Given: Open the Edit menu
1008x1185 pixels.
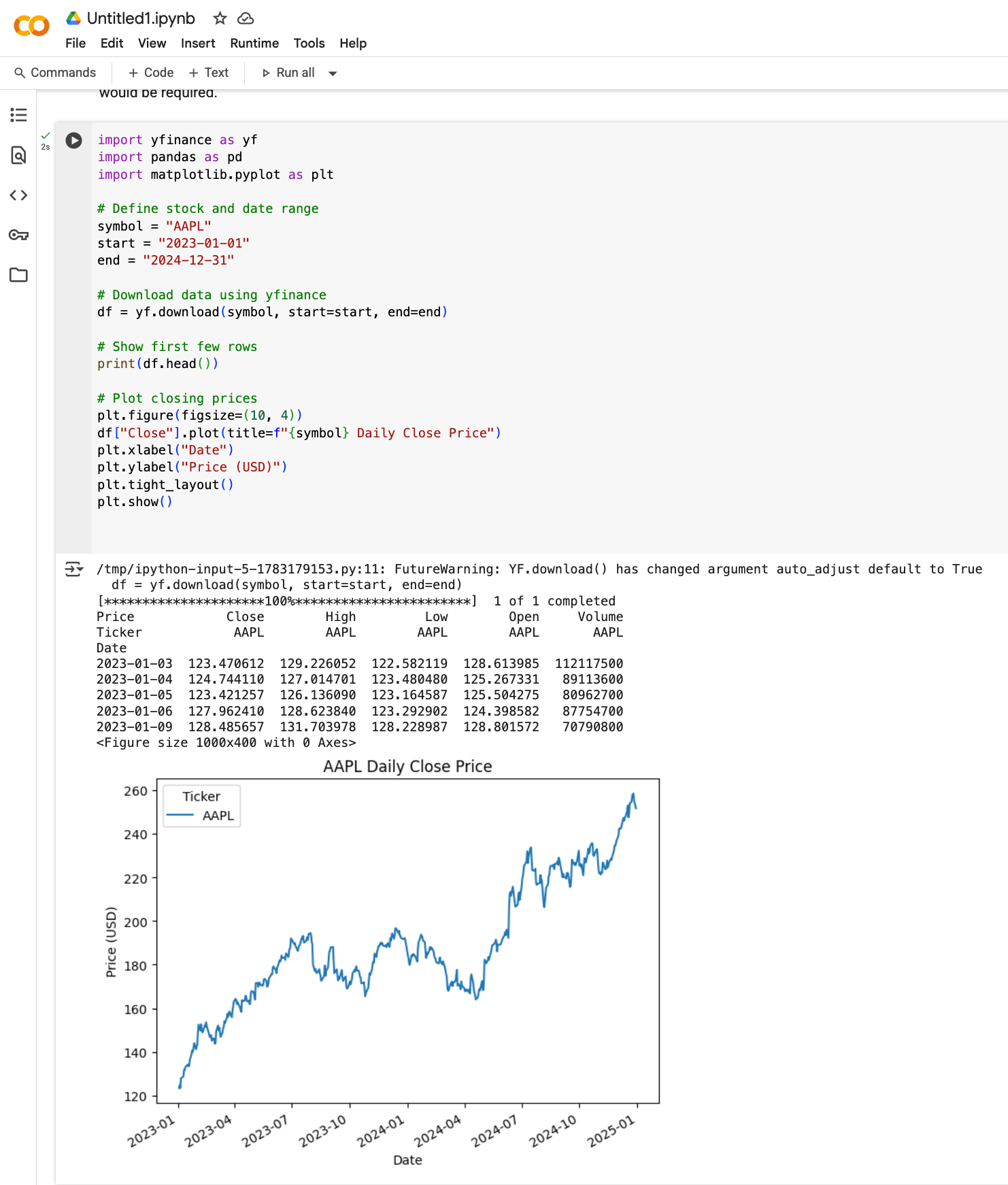Looking at the screenshot, I should [112, 44].
